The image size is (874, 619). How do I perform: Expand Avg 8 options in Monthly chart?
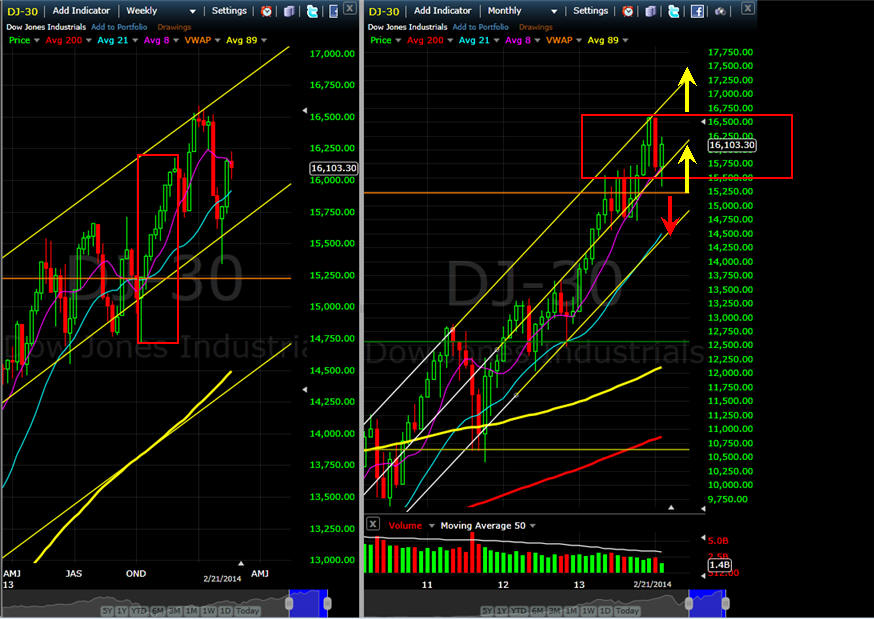pyautogui.click(x=539, y=40)
